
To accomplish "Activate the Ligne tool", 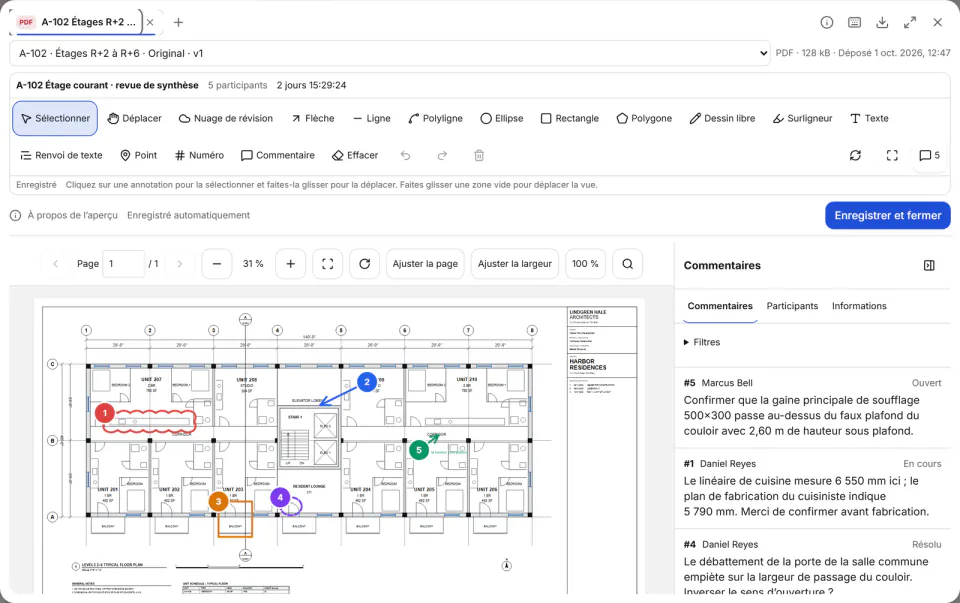I will point(372,118).
